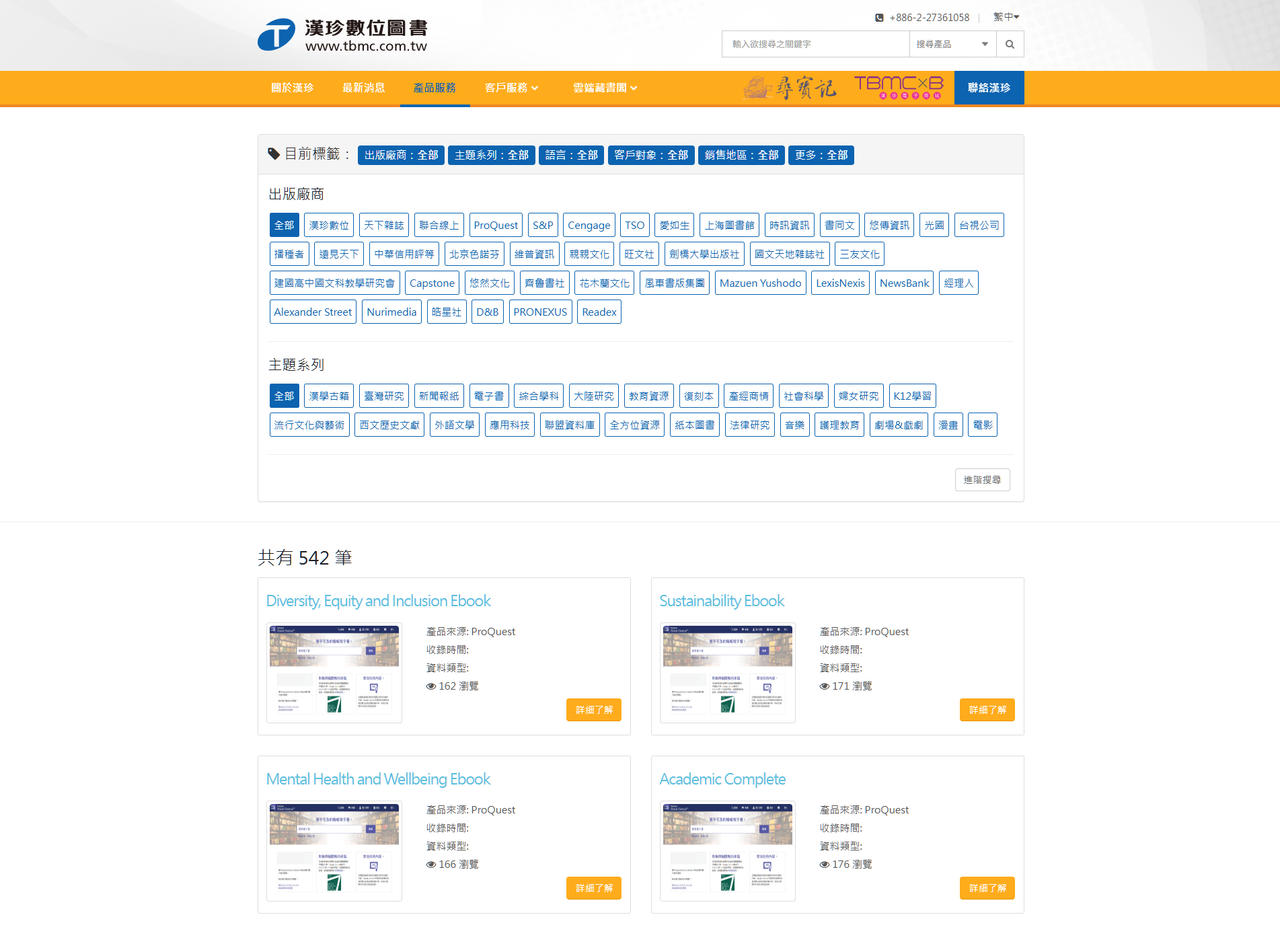
Task: Click the Mental Health and Wellbeing Ebook thumbnail
Action: [x=335, y=851]
